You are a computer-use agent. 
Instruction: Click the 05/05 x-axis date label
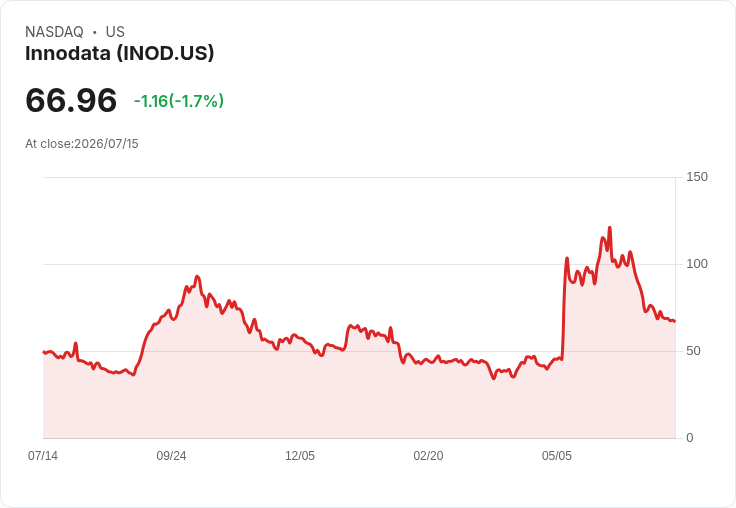(x=557, y=456)
